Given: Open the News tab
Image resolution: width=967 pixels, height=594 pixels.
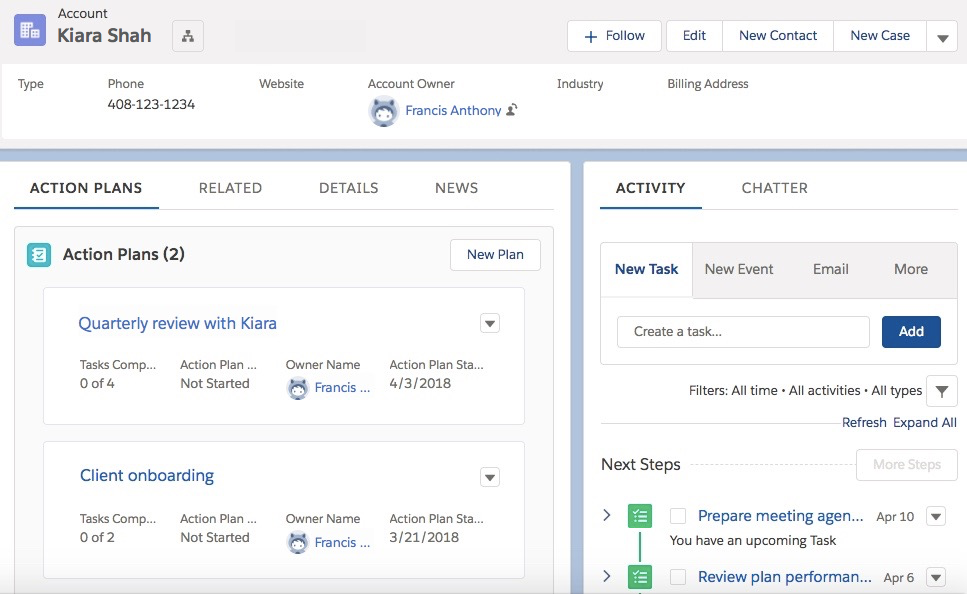Looking at the screenshot, I should (456, 188).
